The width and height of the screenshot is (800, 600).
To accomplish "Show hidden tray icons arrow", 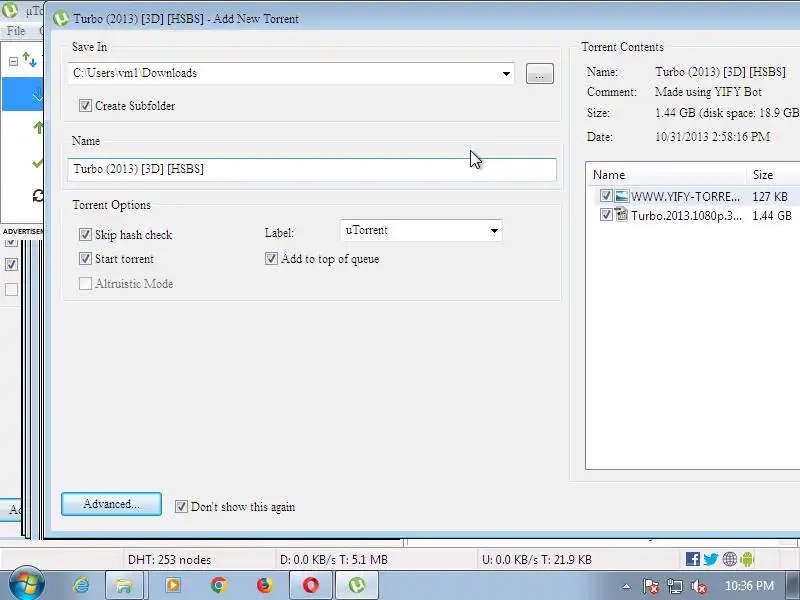I will (x=626, y=587).
